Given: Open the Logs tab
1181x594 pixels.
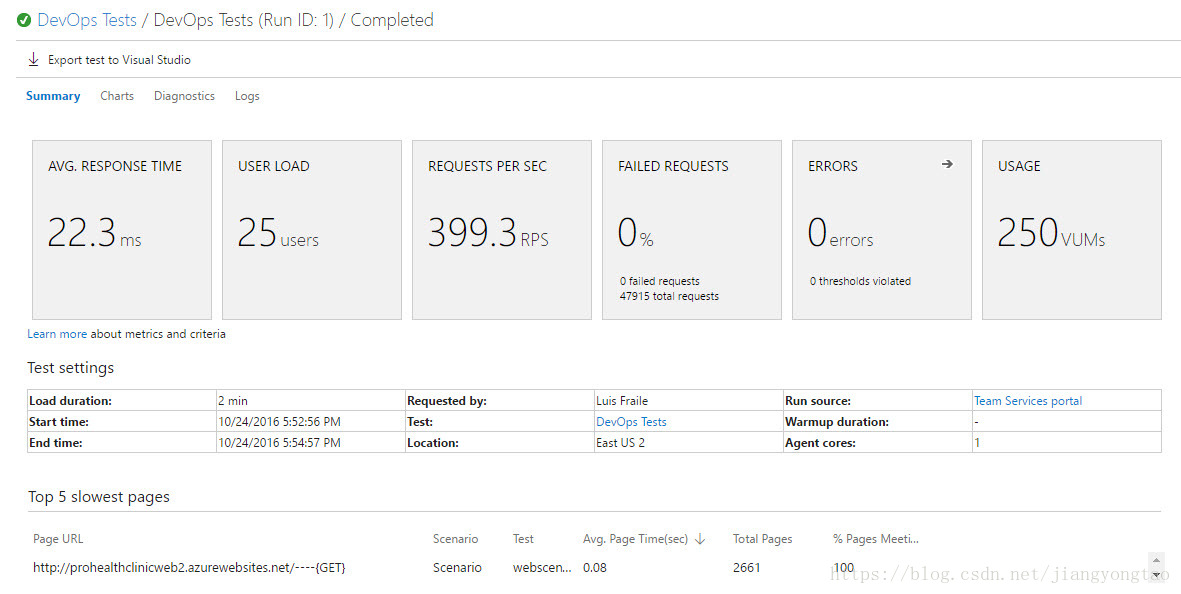Looking at the screenshot, I should click(247, 96).
